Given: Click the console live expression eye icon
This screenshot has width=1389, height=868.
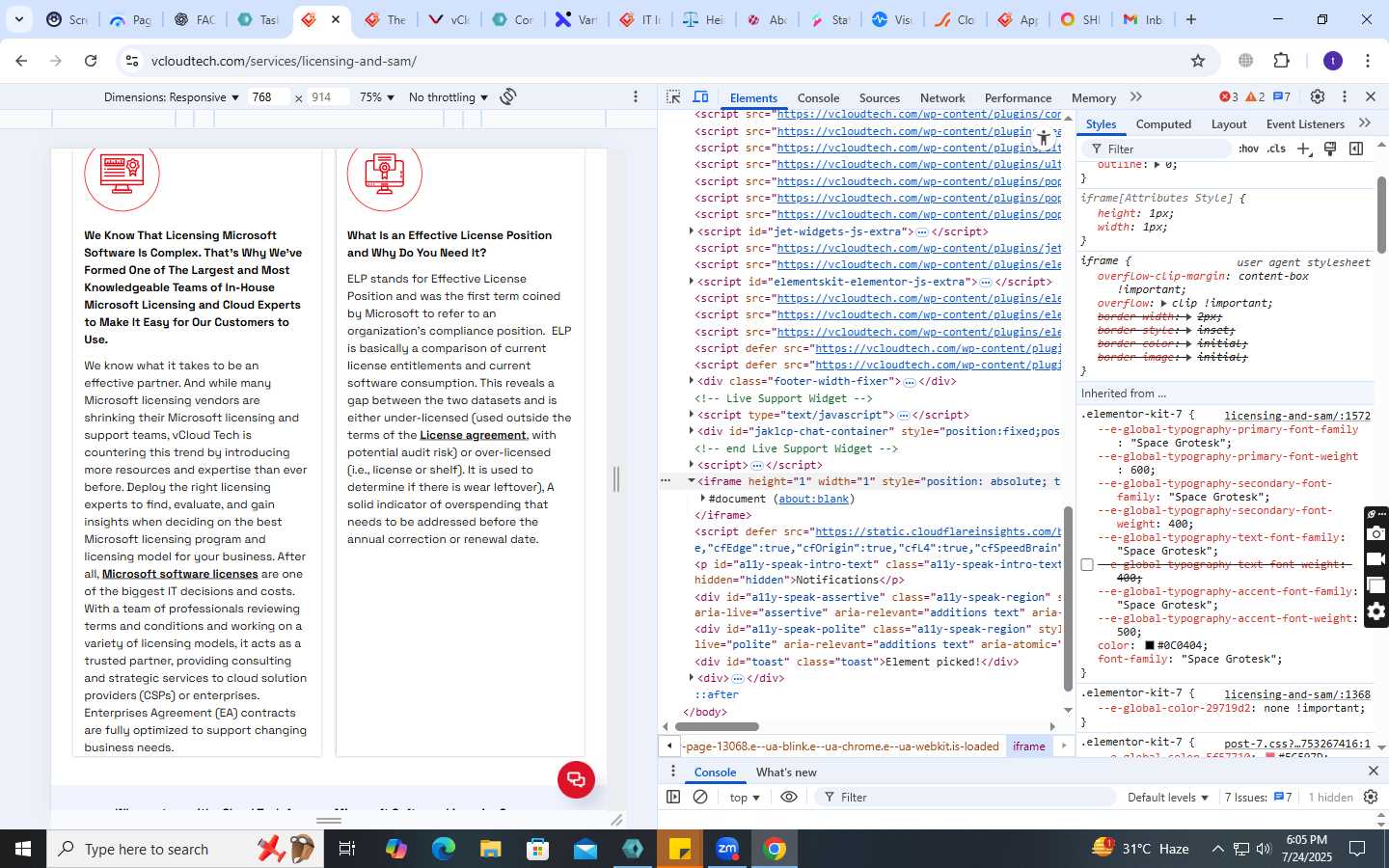Looking at the screenshot, I should point(788,797).
